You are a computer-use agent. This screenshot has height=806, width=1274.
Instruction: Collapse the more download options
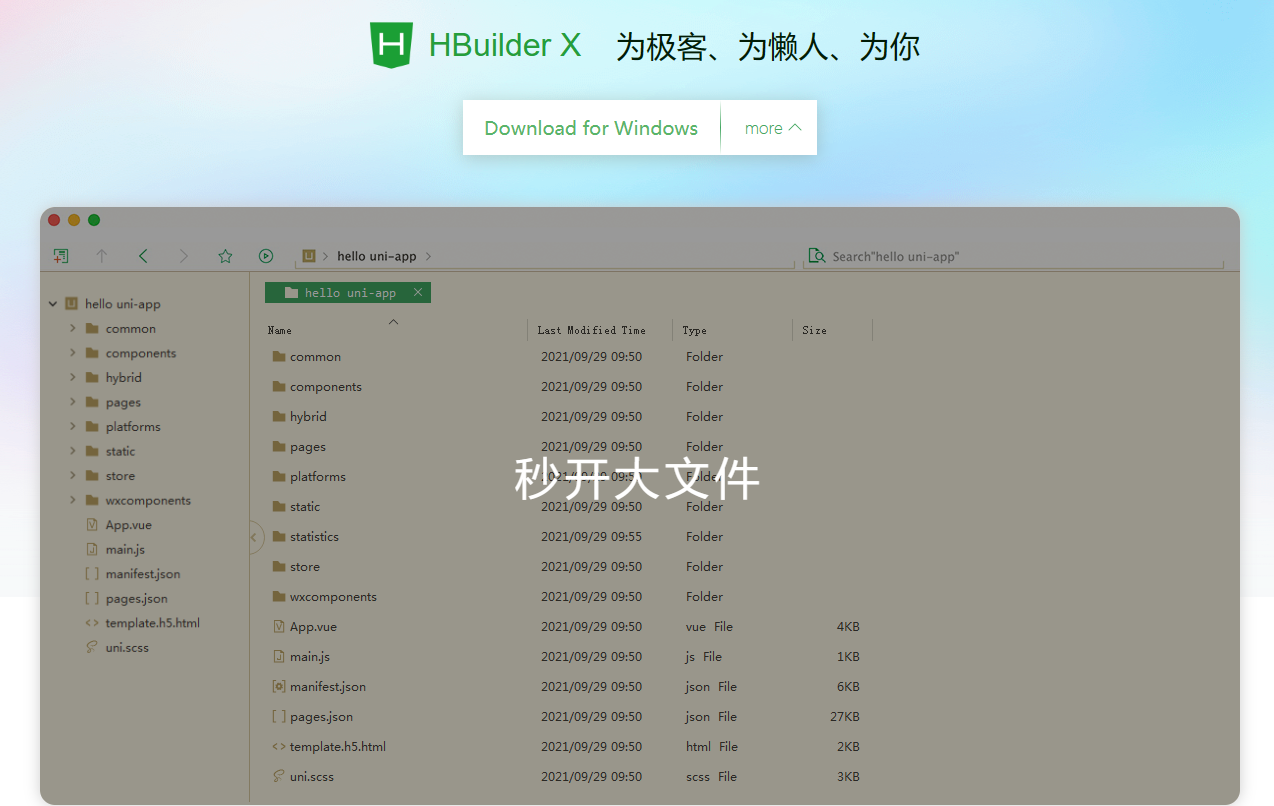pos(773,128)
